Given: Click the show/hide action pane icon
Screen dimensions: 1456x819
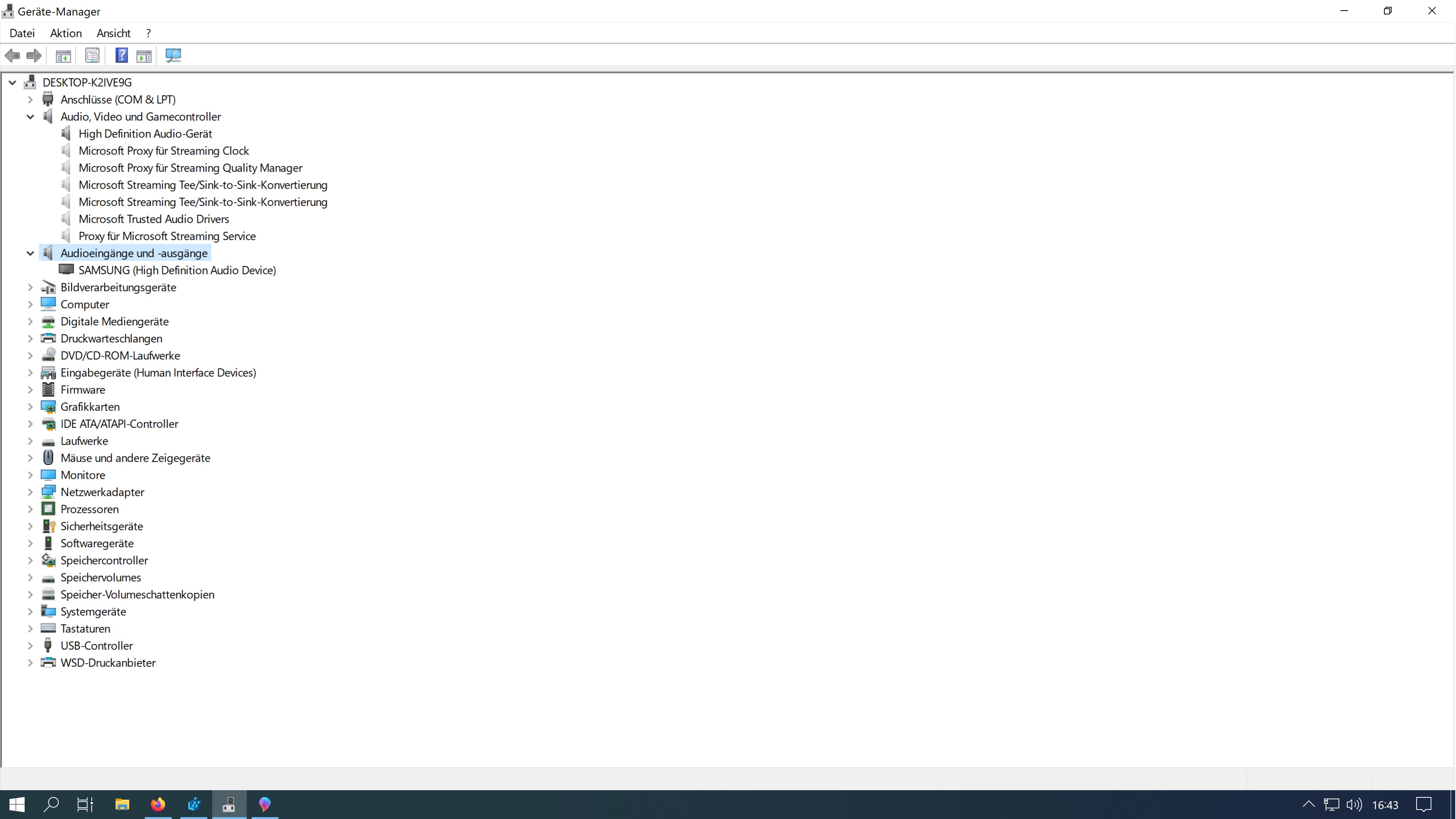Looking at the screenshot, I should 144,55.
